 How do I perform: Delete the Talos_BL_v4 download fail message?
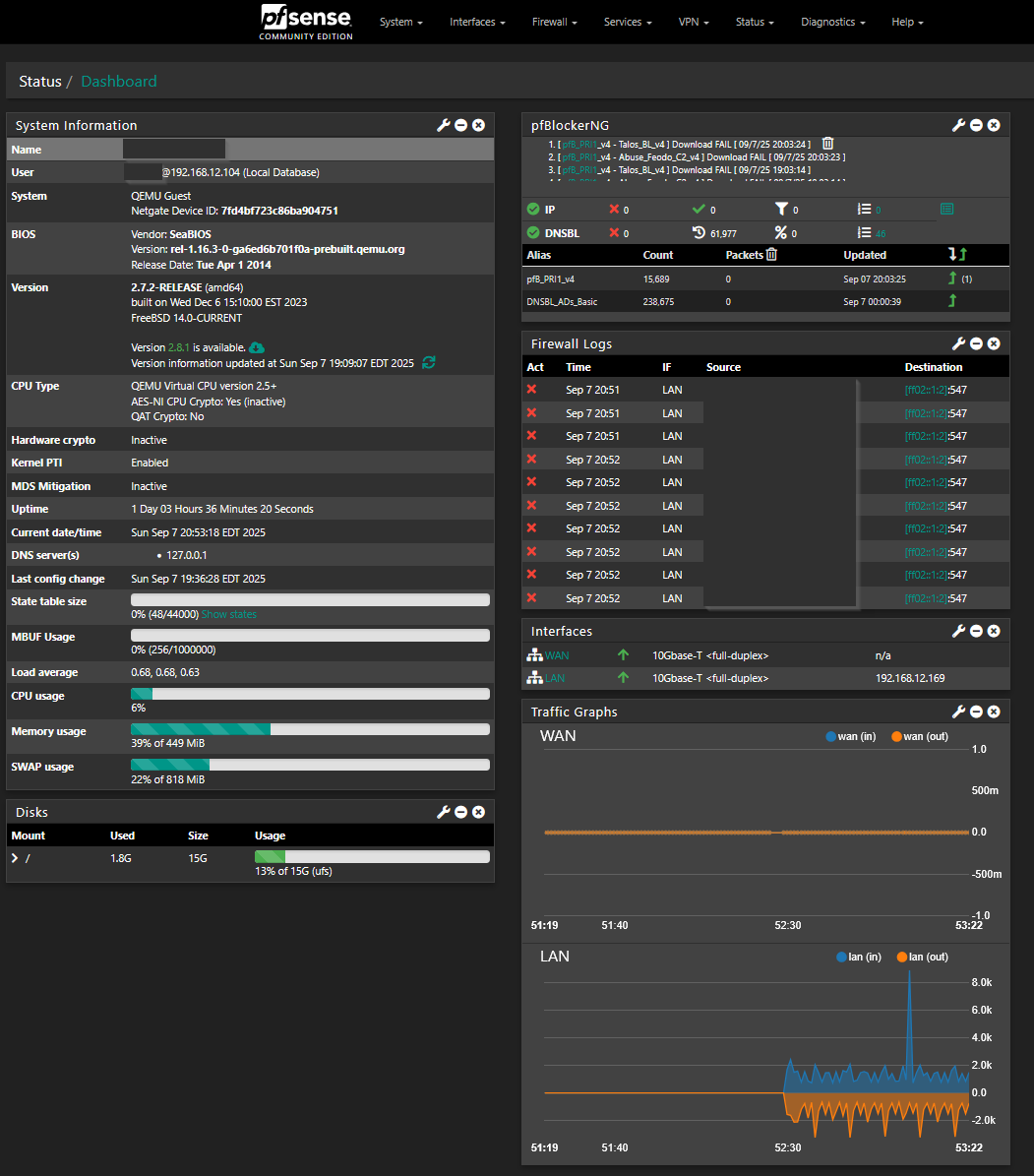[826, 143]
